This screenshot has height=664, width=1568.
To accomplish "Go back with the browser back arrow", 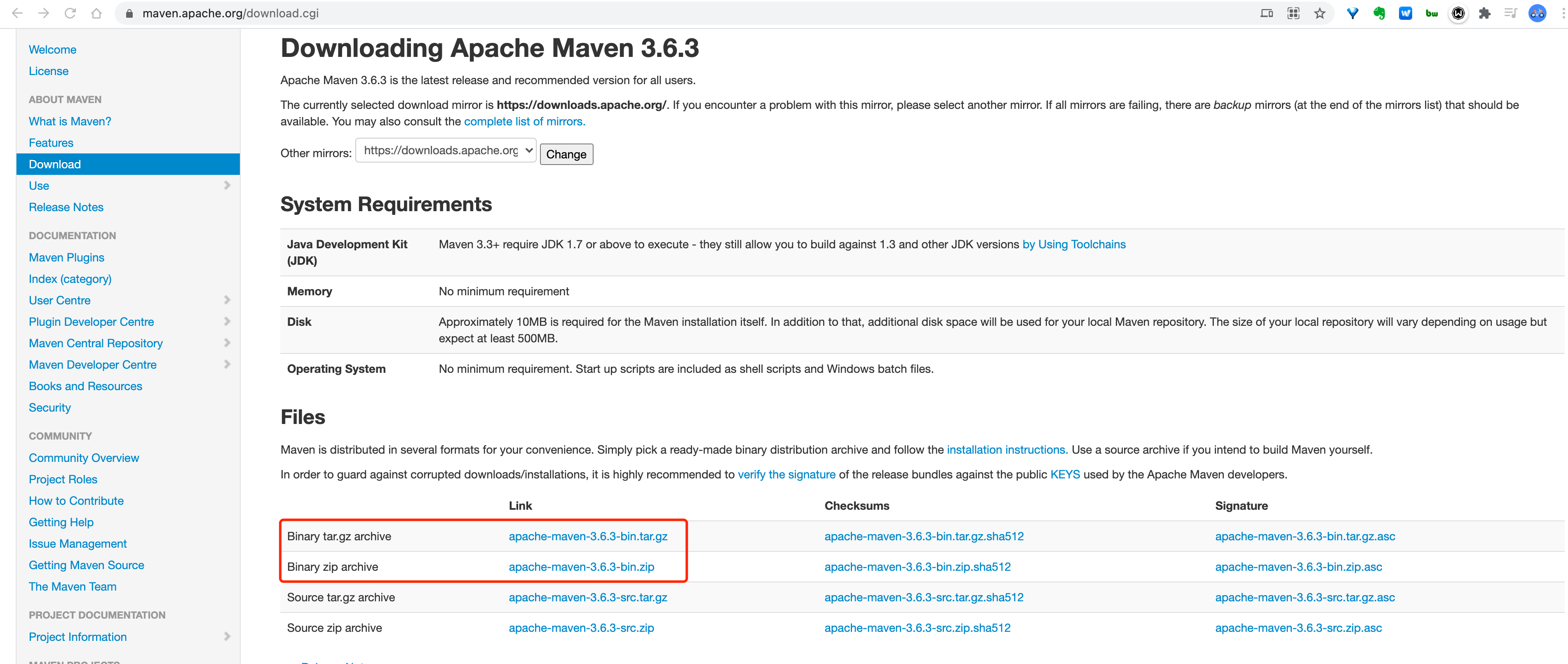I will coord(17,13).
